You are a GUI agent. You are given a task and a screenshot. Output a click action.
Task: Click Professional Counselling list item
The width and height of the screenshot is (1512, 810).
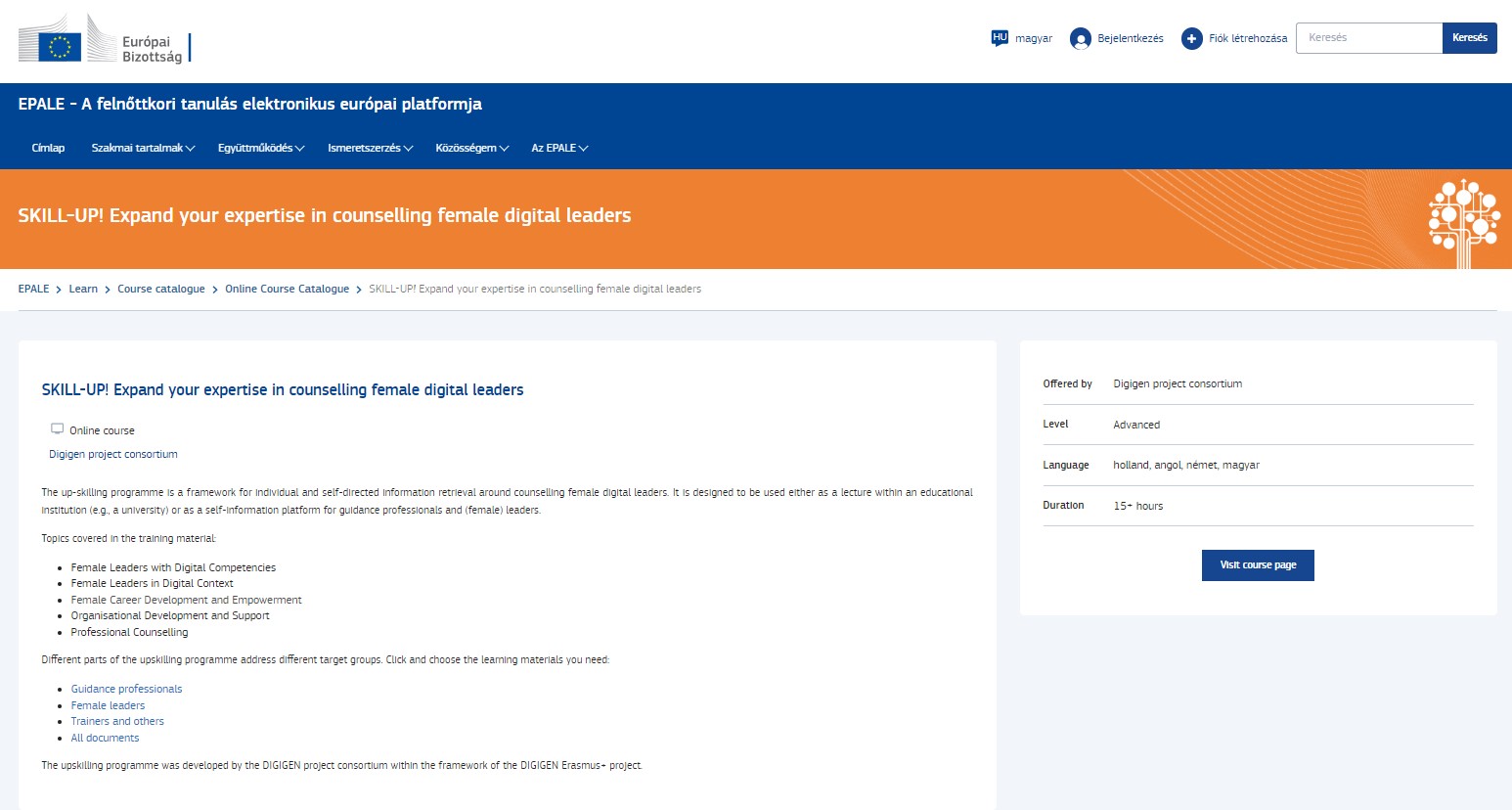(129, 632)
